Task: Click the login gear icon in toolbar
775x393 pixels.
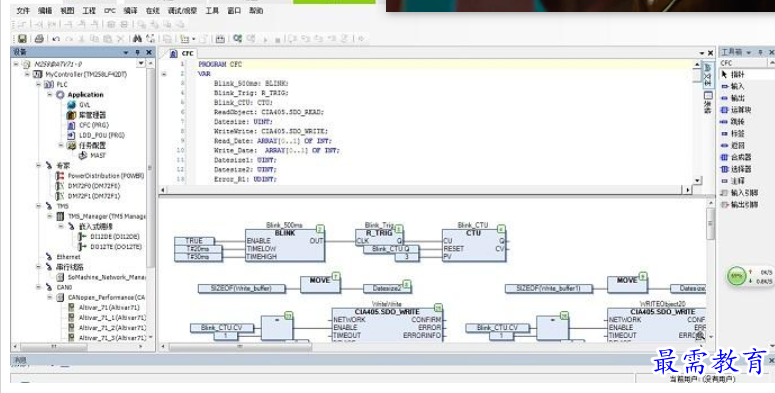Action: [x=238, y=38]
